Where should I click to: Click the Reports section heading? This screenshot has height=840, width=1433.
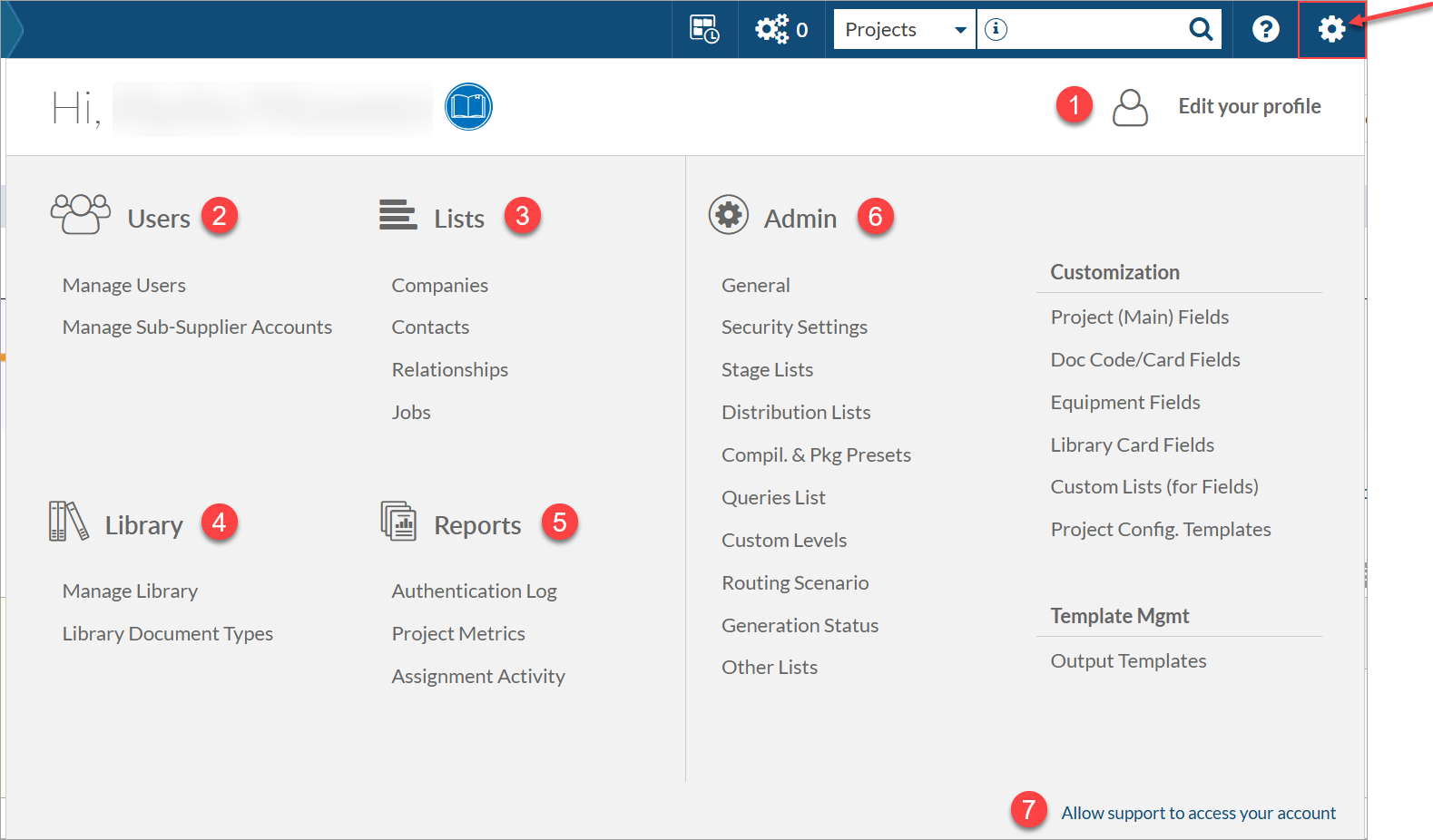click(x=477, y=526)
